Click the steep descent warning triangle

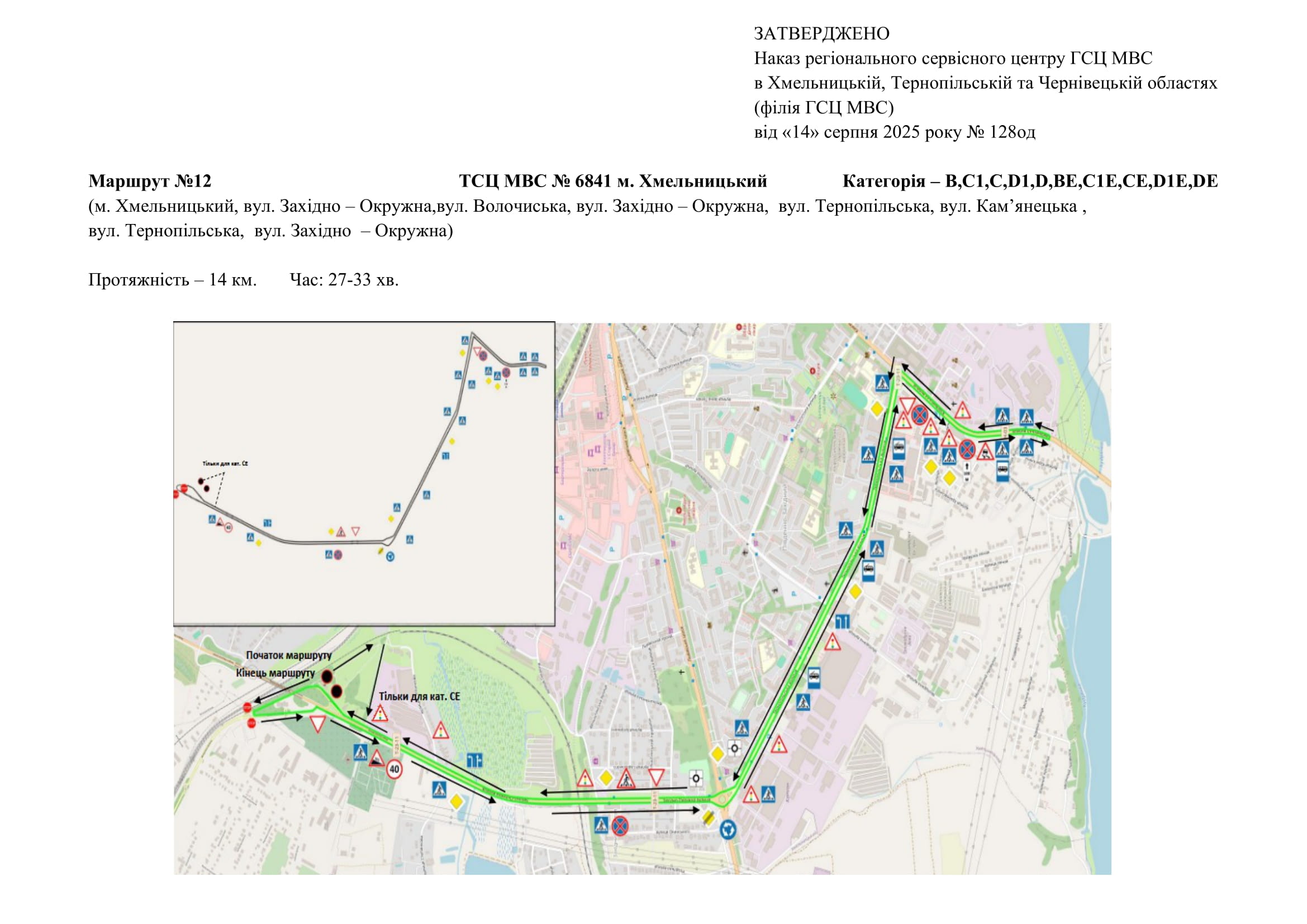point(376,759)
